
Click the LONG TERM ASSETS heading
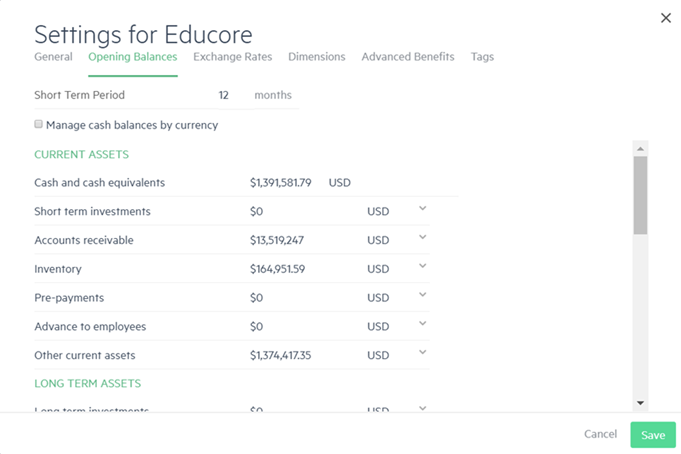pos(88,384)
